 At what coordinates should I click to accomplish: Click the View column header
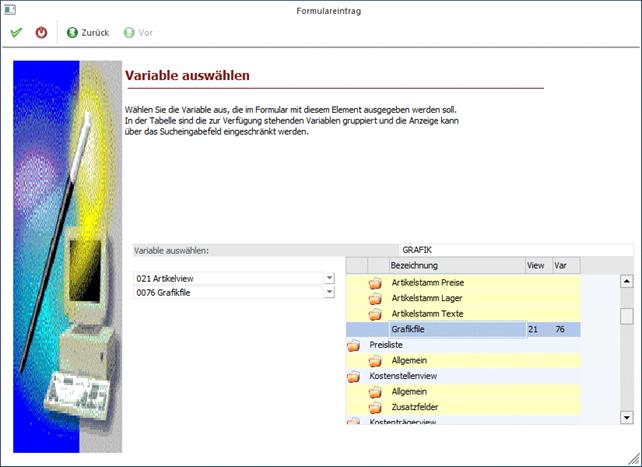pos(537,265)
